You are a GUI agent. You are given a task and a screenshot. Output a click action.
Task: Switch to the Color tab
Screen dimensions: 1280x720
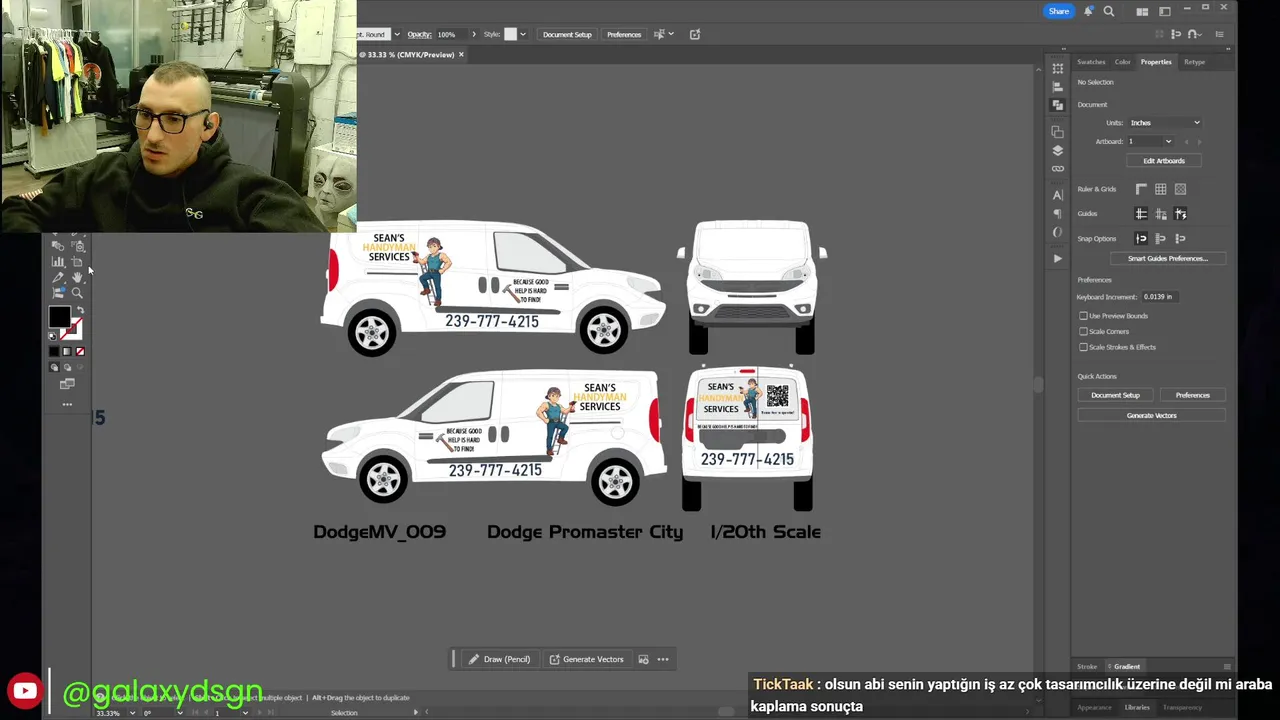[x=1123, y=62]
